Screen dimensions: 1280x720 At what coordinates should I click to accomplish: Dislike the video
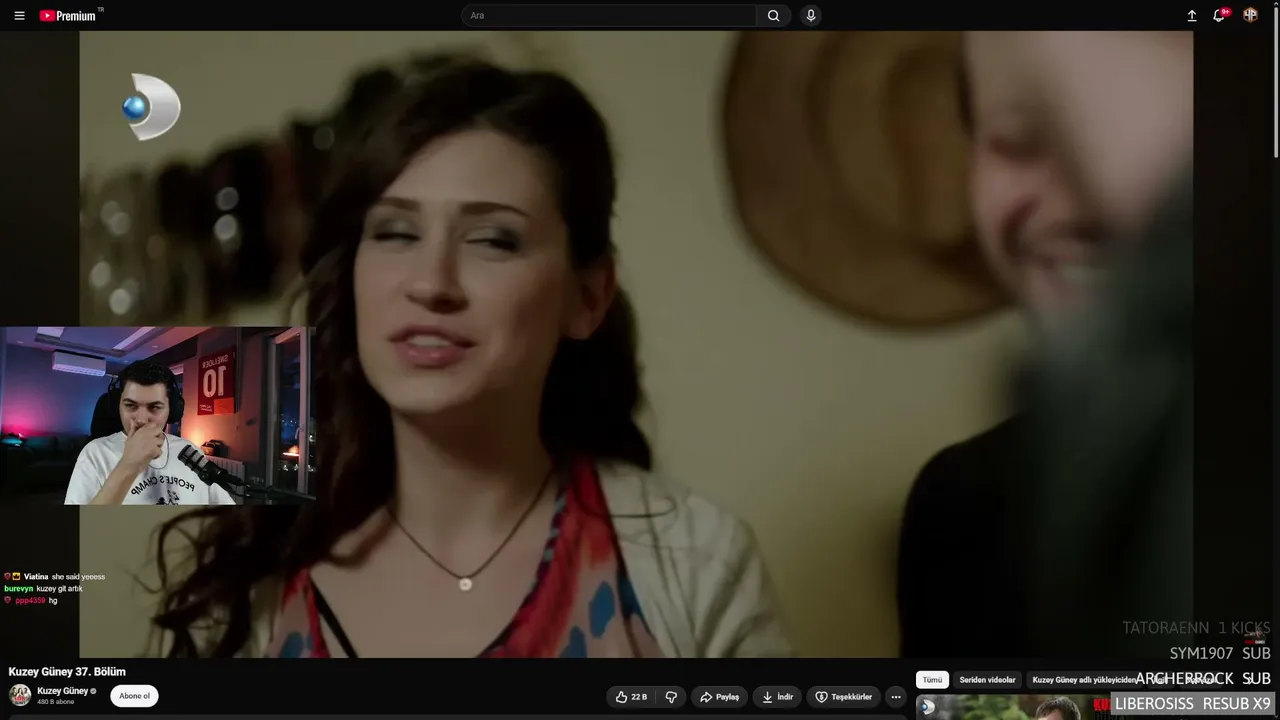(671, 697)
